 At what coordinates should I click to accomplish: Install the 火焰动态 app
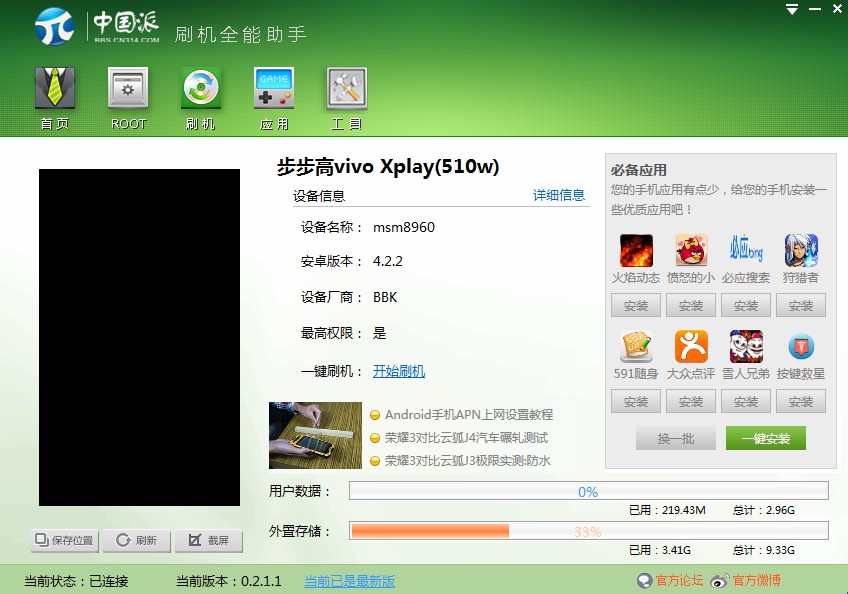click(x=636, y=305)
